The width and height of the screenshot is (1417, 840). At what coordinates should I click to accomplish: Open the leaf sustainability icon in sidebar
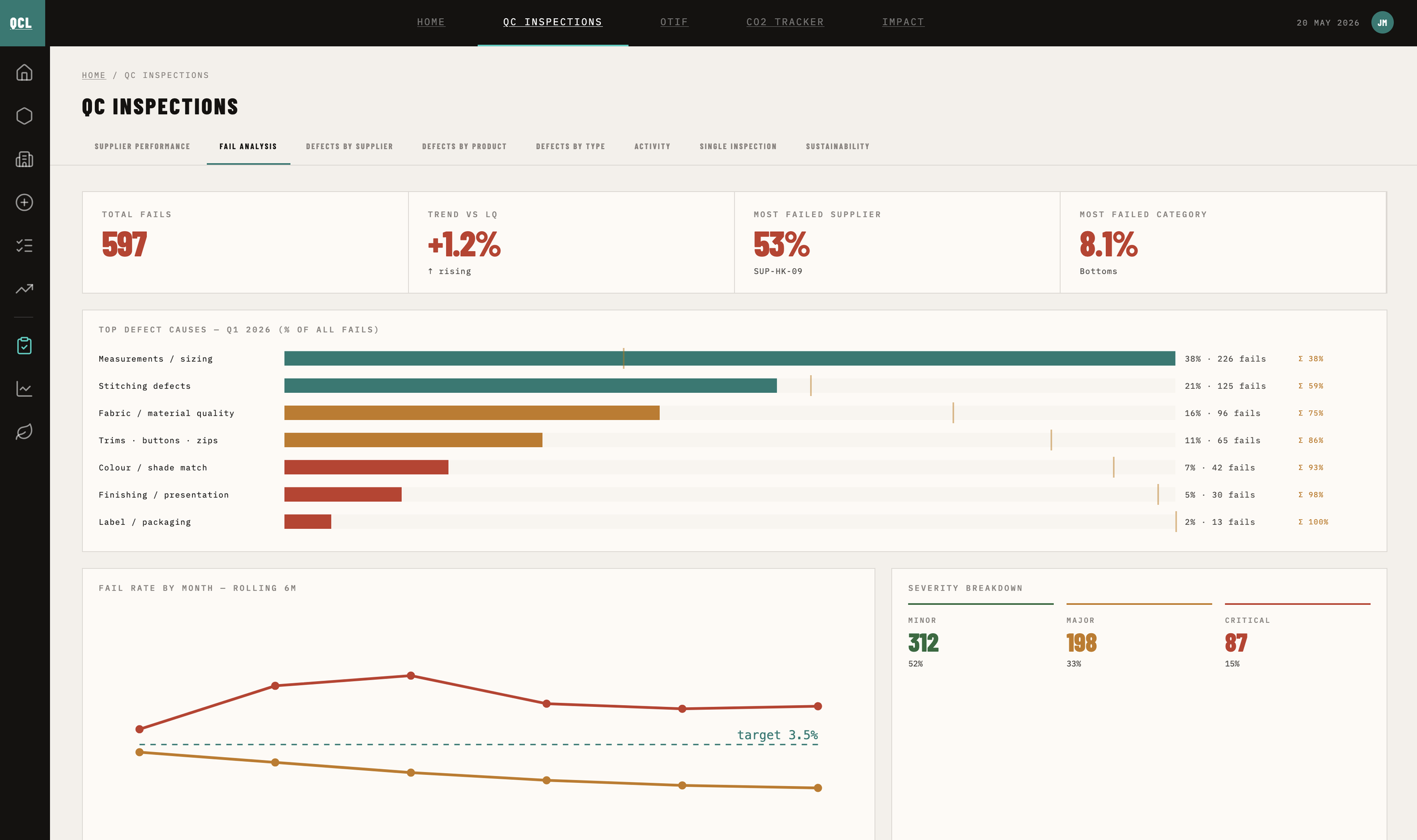tap(24, 432)
